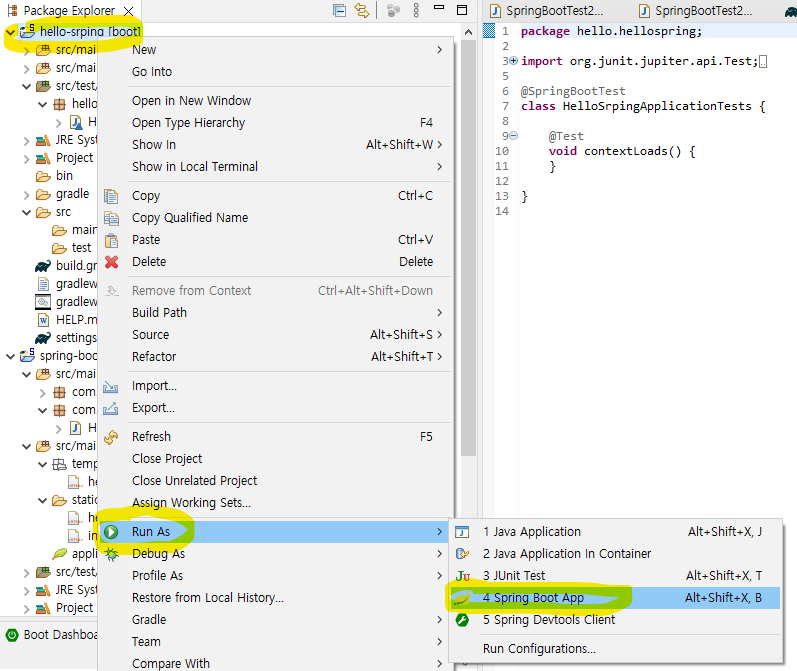Open the Build Path submenu
This screenshot has height=671, width=797.
click(x=275, y=313)
